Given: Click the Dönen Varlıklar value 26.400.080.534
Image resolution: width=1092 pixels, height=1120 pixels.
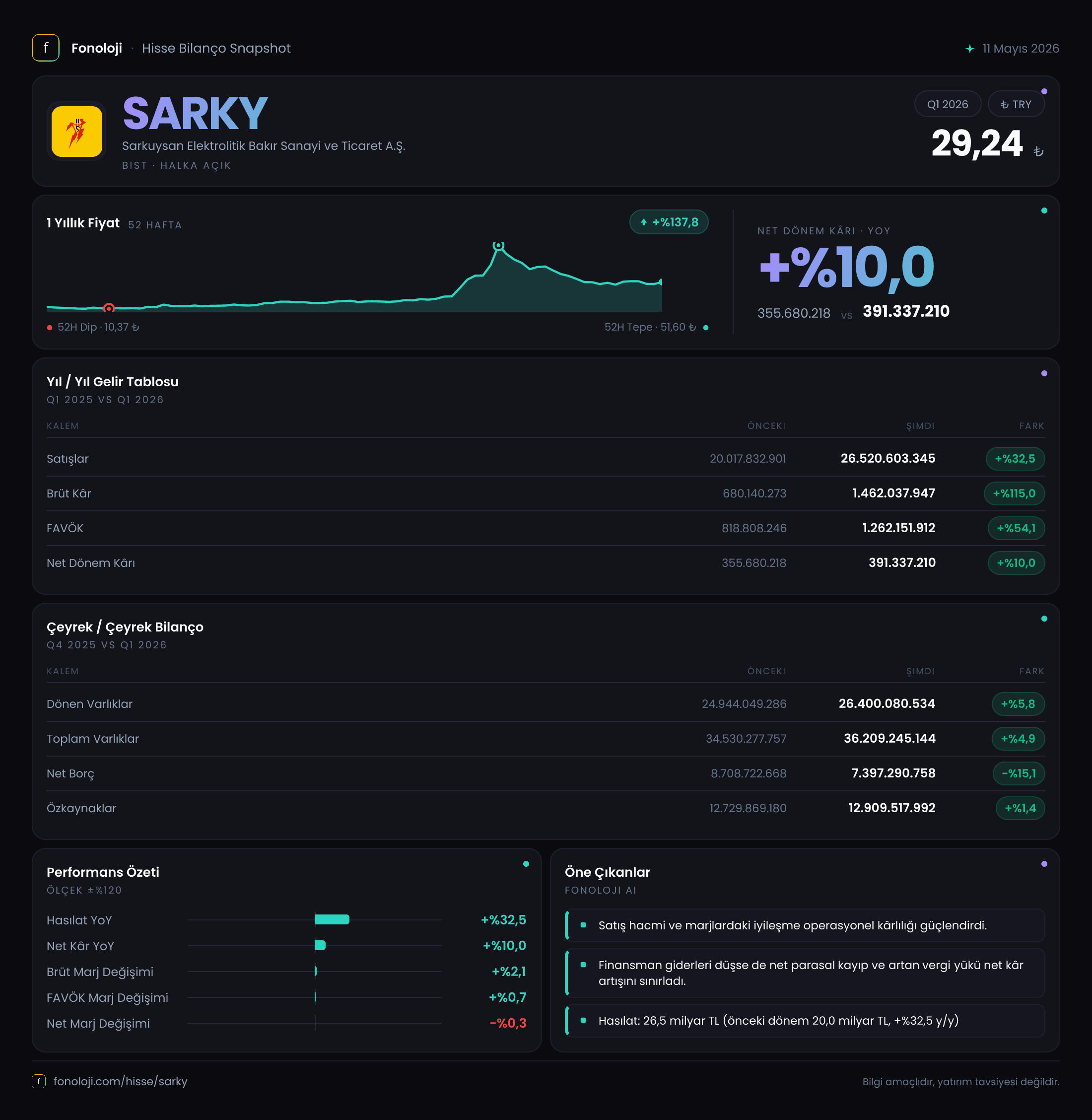Looking at the screenshot, I should (x=887, y=704).
